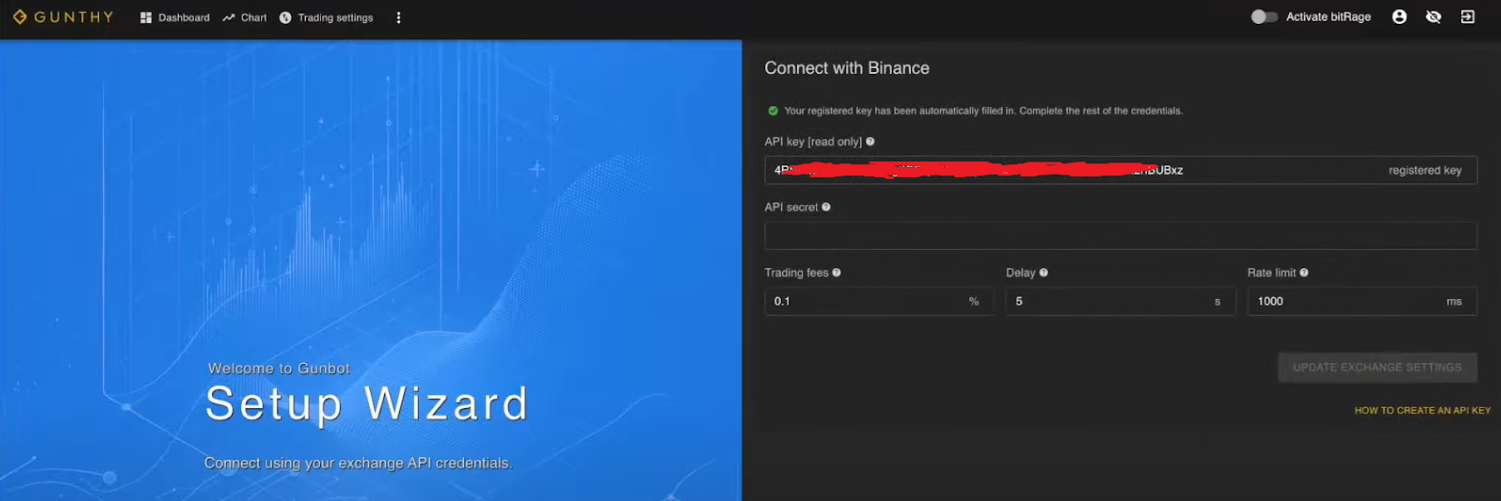
Task: Focus the Trading fees field with 0.1
Action: [879, 301]
